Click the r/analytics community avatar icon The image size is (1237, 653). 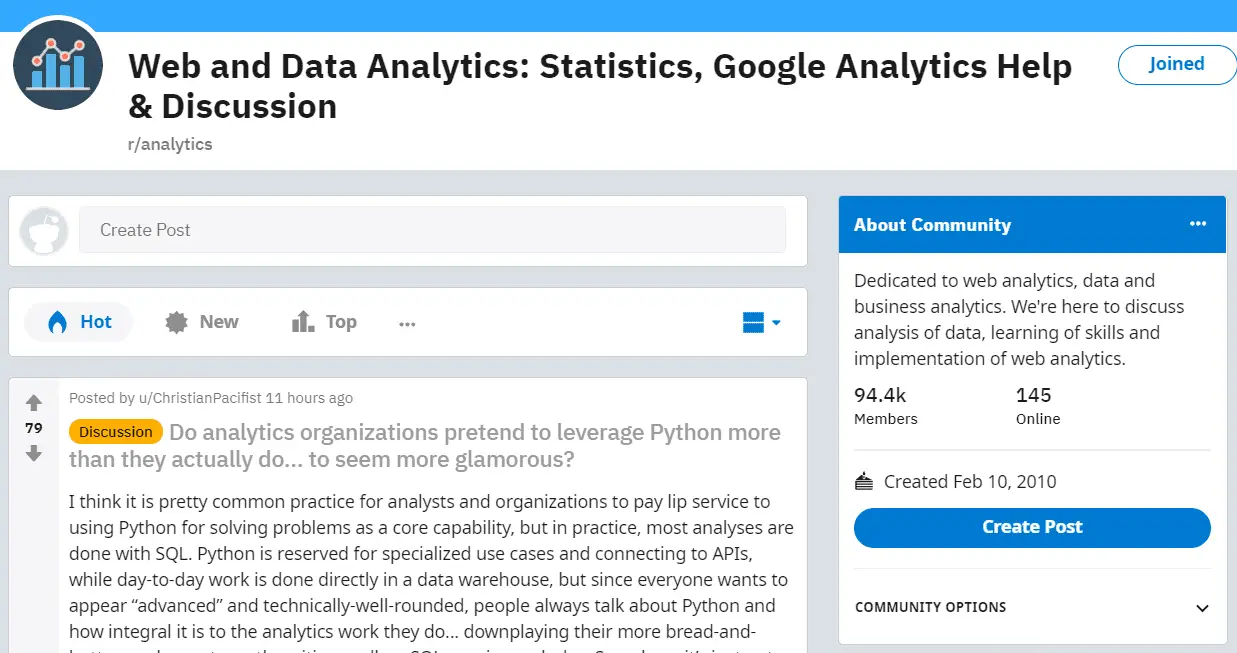pyautogui.click(x=58, y=64)
